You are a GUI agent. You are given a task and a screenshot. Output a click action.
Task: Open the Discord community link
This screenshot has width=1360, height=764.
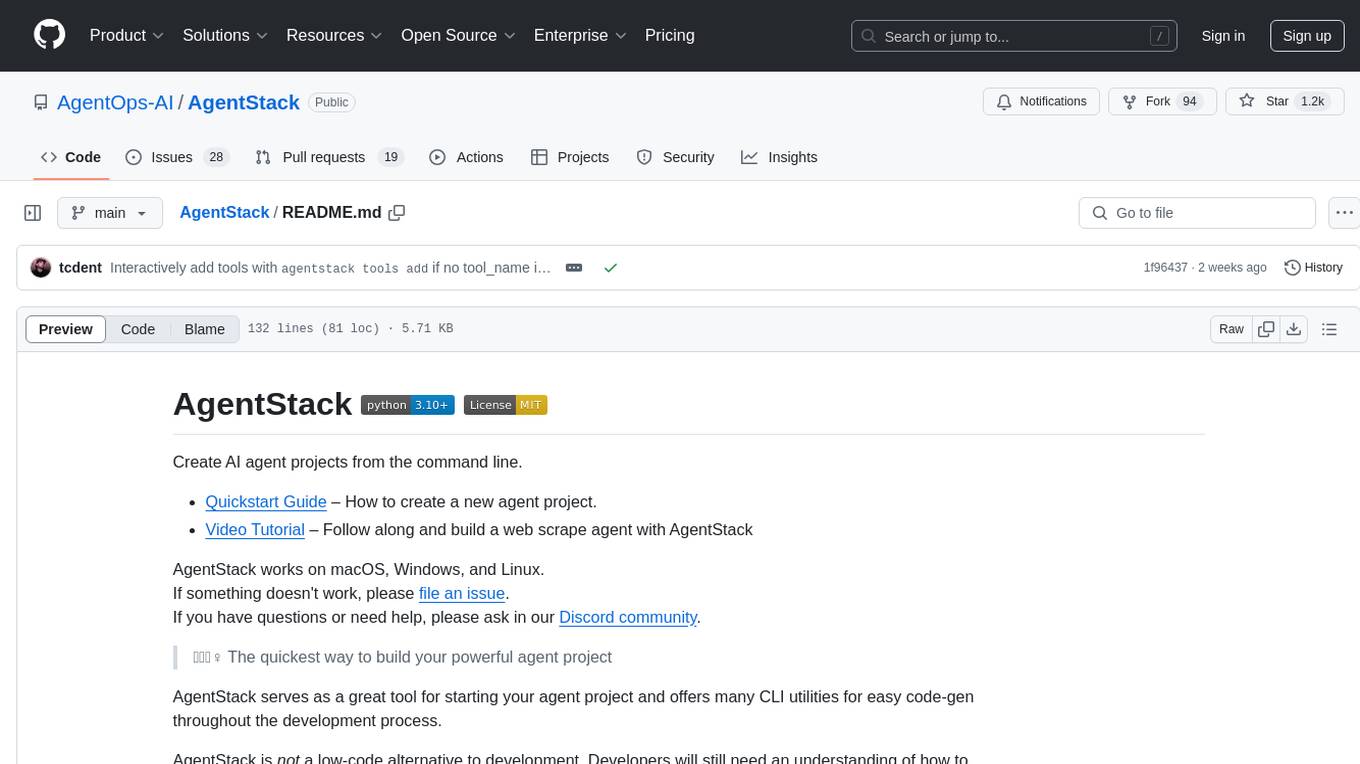click(628, 617)
